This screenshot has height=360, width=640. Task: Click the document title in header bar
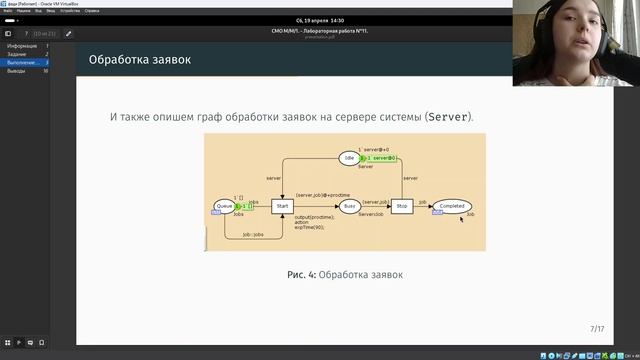tap(320, 31)
